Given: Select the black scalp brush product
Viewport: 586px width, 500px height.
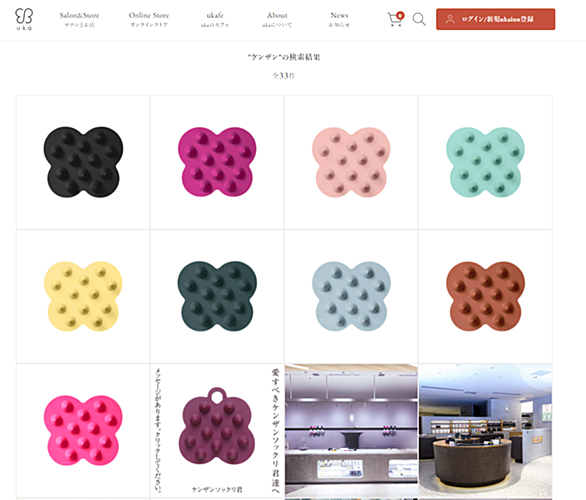Looking at the screenshot, I should pyautogui.click(x=83, y=162).
